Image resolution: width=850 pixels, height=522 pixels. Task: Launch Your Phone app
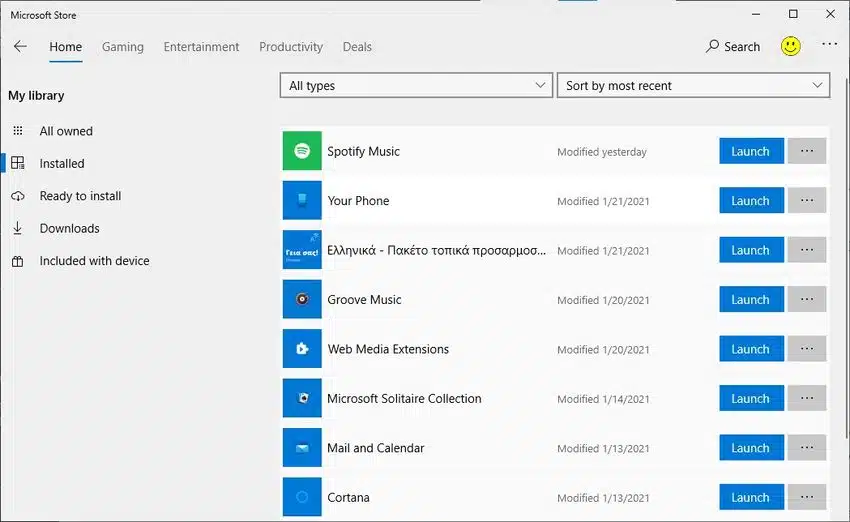[x=751, y=200]
